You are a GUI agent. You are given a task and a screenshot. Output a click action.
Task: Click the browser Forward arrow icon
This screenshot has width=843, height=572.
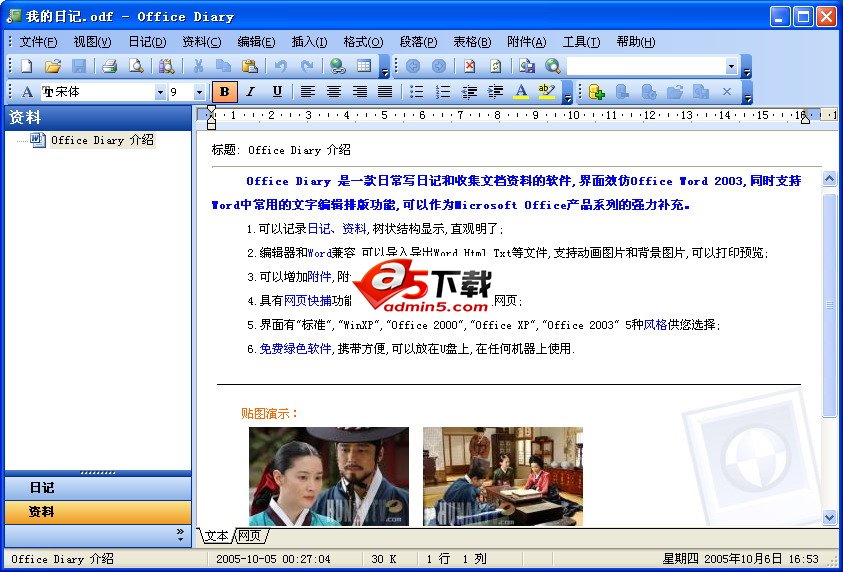coord(439,66)
